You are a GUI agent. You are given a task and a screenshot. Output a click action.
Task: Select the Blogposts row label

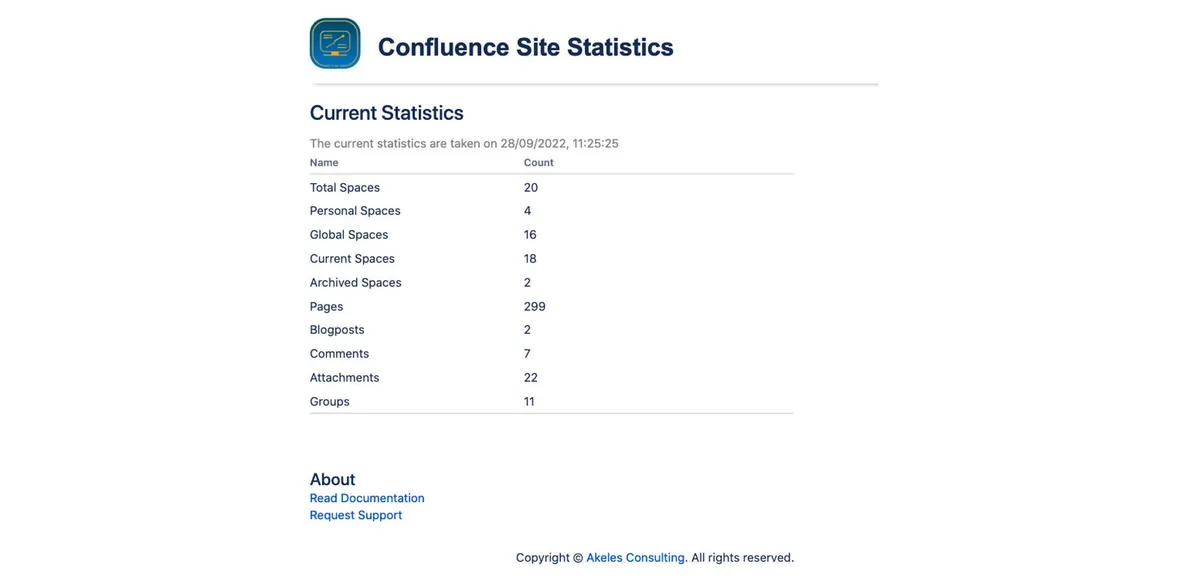click(337, 330)
